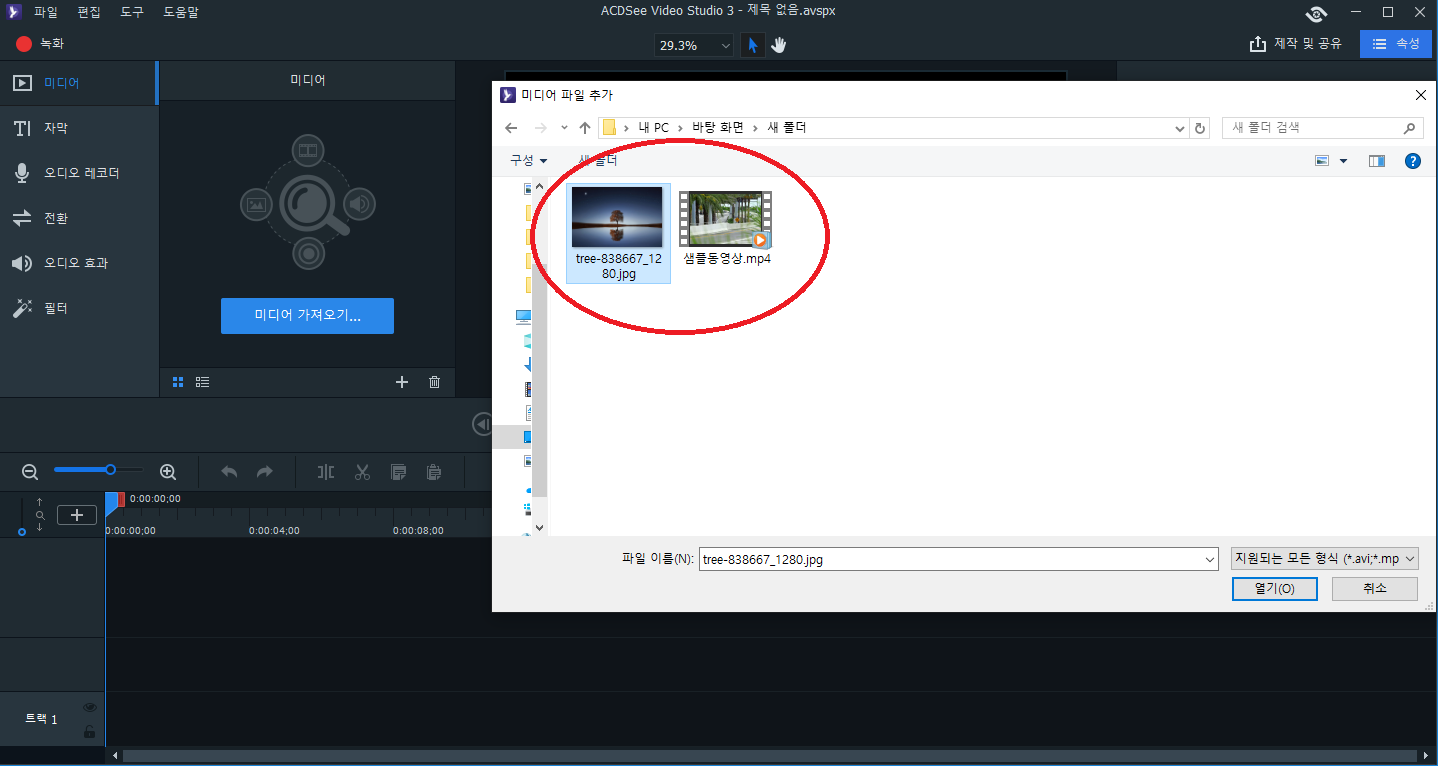Open the 도움말 menu
1438x766 pixels.
tap(182, 12)
